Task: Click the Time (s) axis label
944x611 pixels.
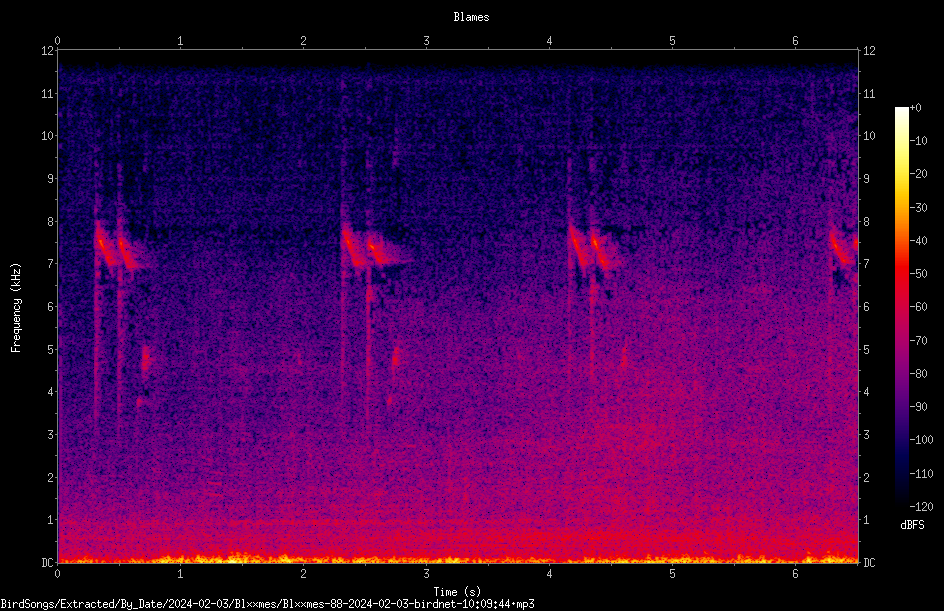Action: point(457,592)
